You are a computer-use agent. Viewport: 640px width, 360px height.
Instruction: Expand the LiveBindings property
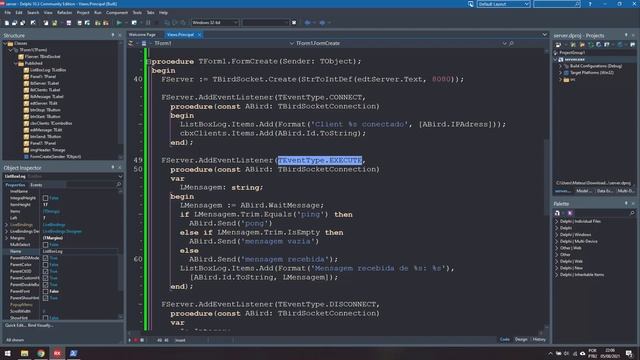tap(6, 225)
